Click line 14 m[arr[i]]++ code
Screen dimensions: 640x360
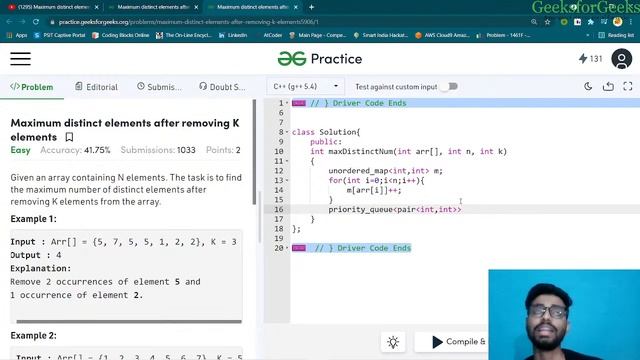click(374, 190)
